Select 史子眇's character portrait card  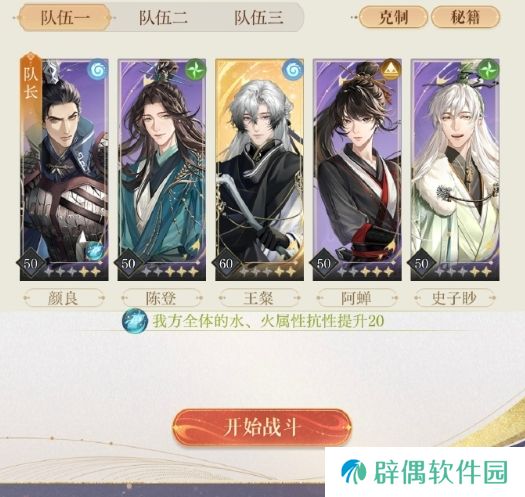click(x=455, y=170)
